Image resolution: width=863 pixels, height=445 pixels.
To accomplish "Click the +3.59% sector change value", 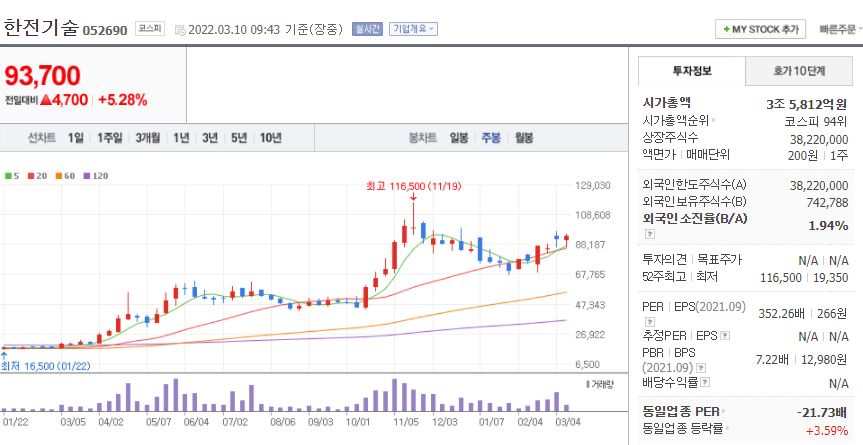I will [x=827, y=430].
